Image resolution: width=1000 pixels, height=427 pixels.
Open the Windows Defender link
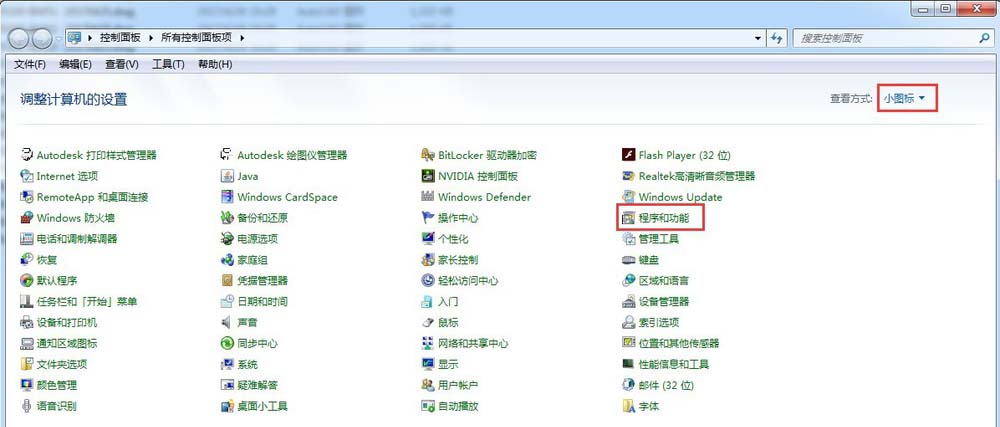tap(485, 197)
